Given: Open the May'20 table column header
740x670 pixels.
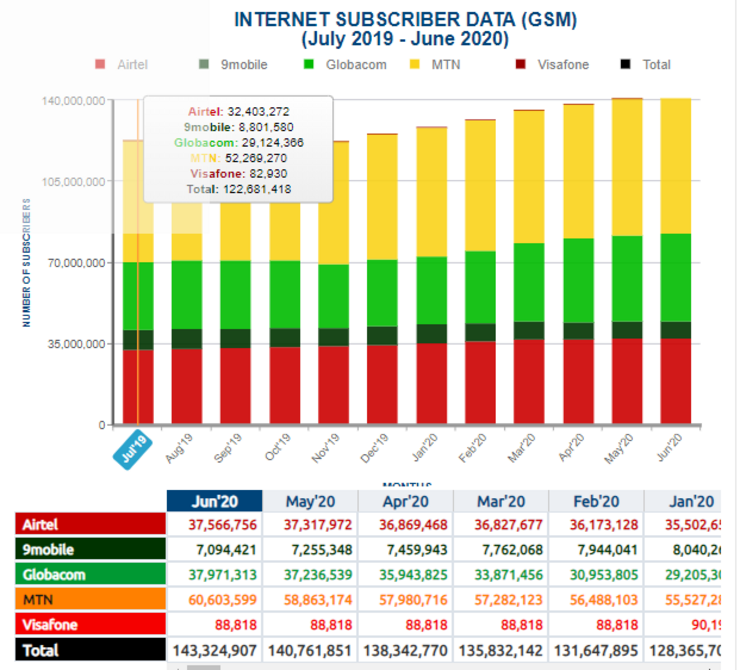Looking at the screenshot, I should tap(311, 501).
